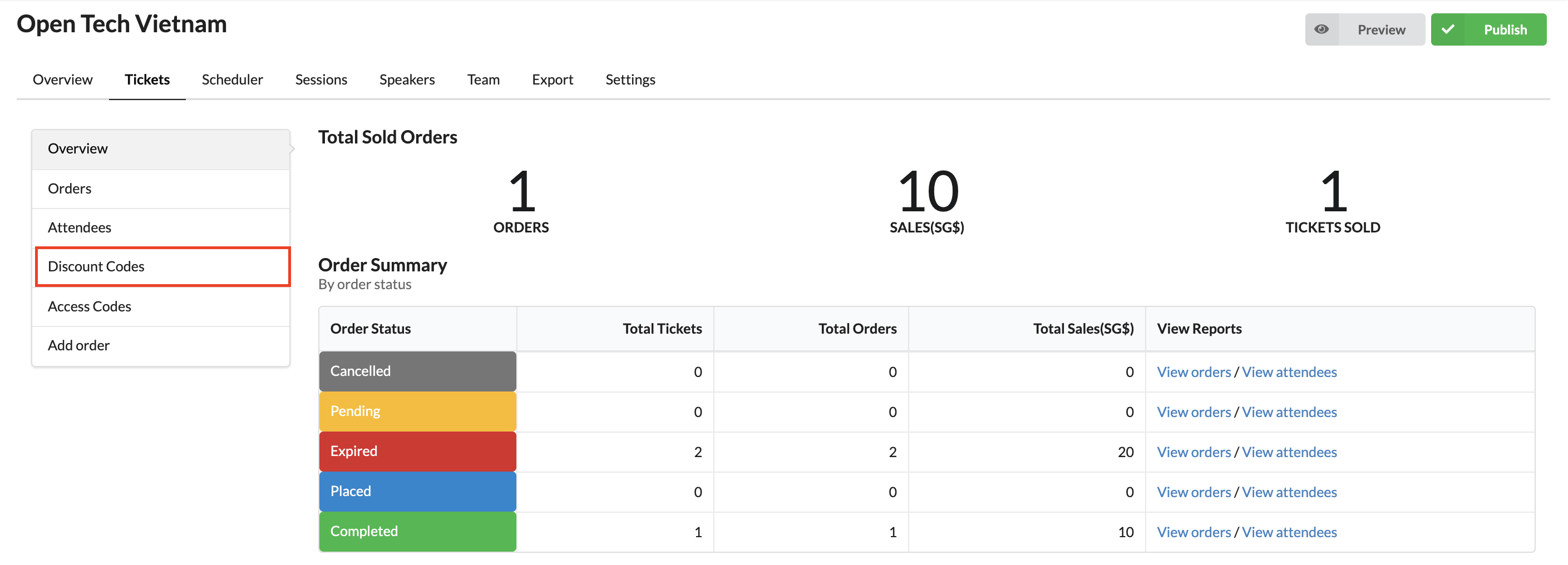Open the Overview top tab
The image size is (1568, 565).
point(63,80)
